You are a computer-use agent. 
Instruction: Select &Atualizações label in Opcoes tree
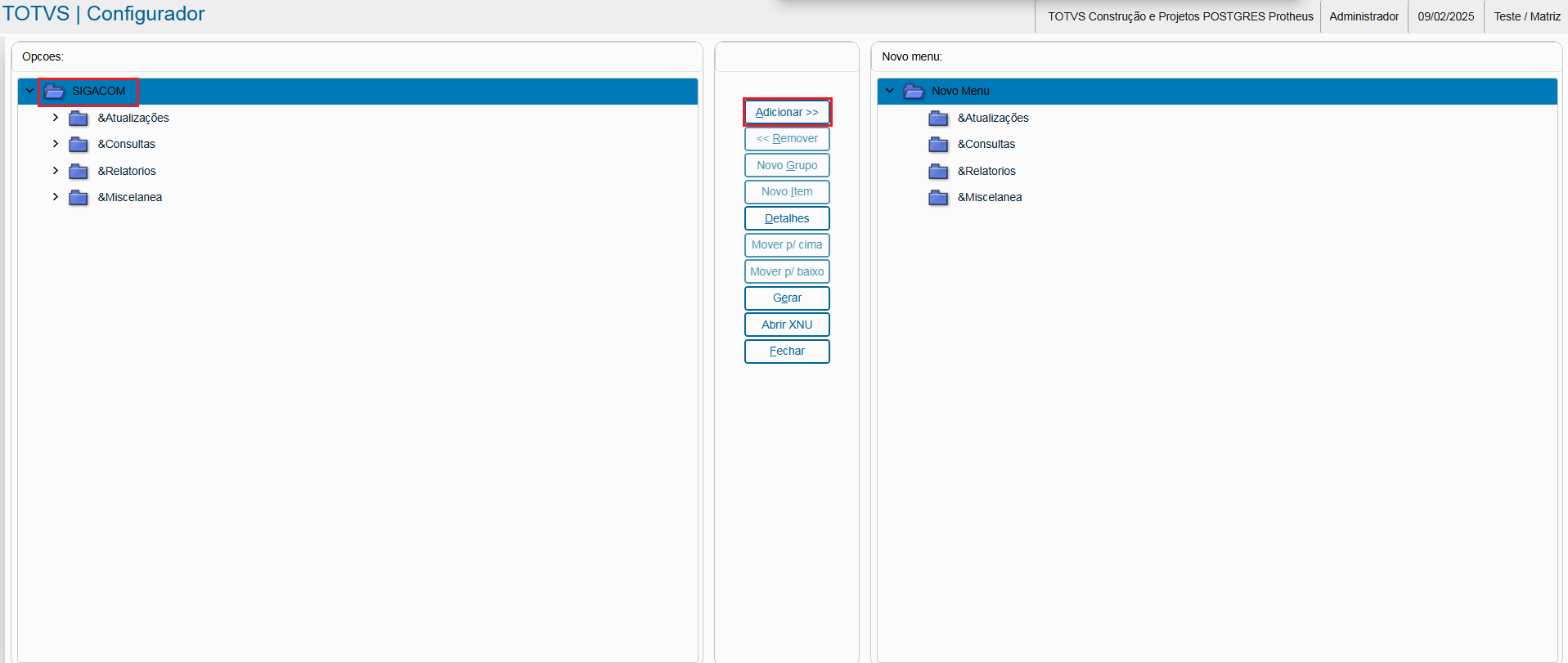tap(133, 118)
